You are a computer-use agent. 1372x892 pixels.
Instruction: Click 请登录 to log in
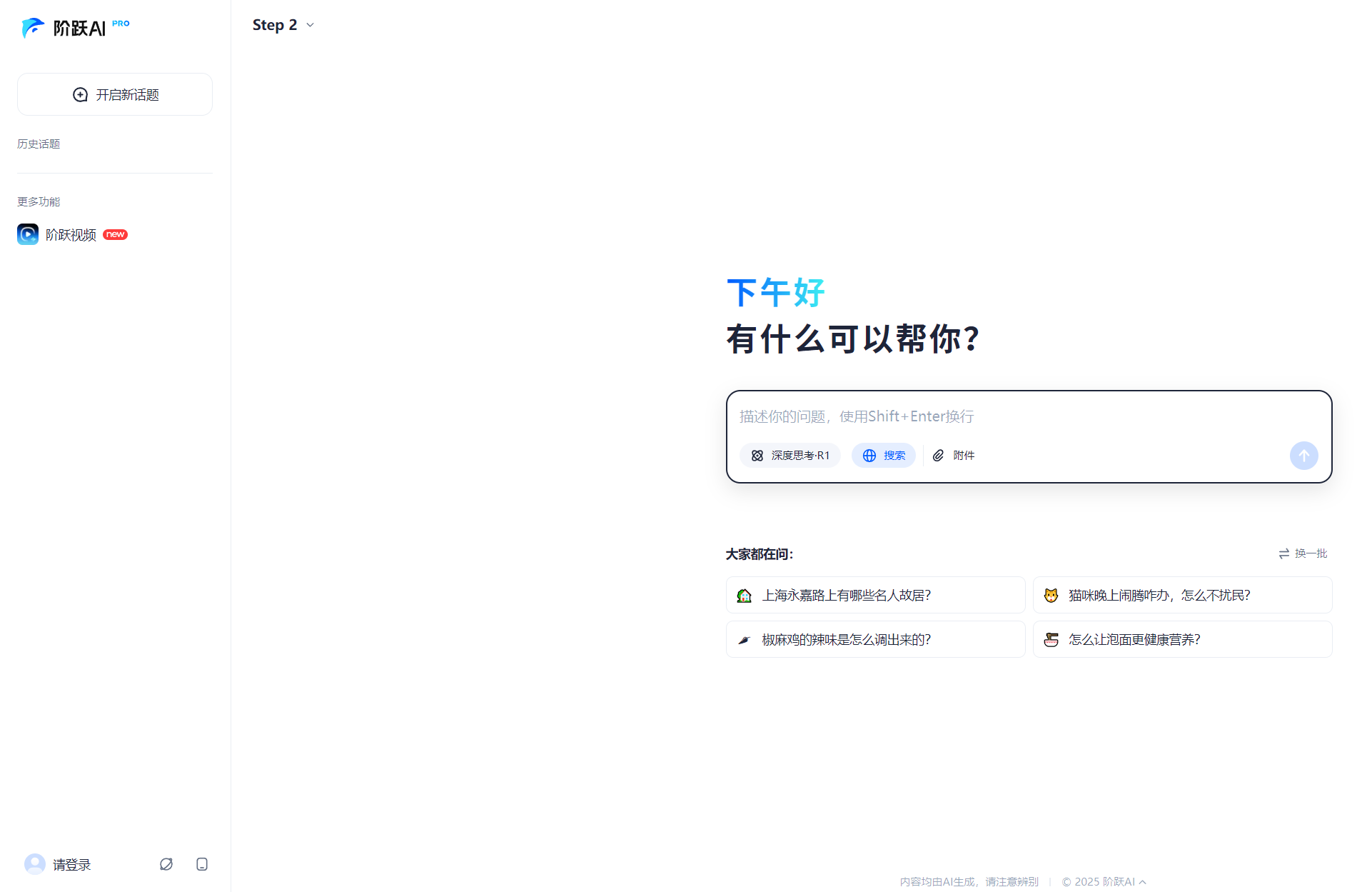tap(71, 864)
